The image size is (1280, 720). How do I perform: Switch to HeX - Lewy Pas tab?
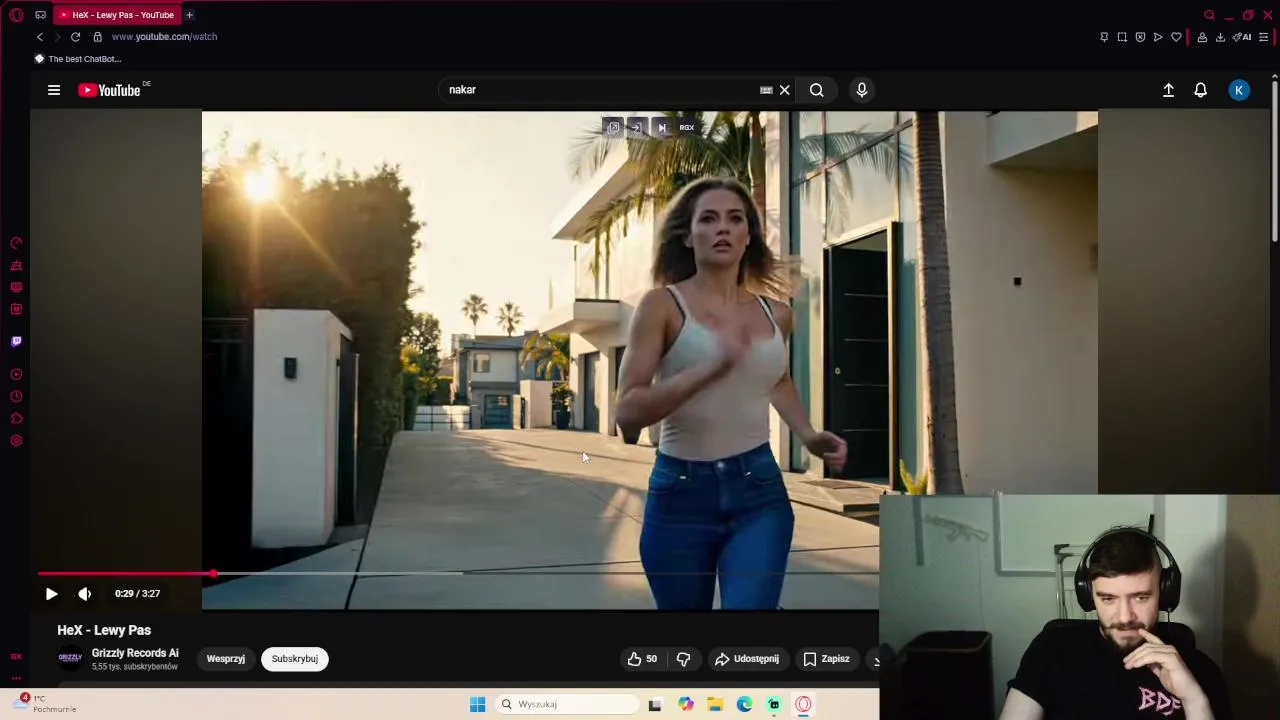coord(115,15)
